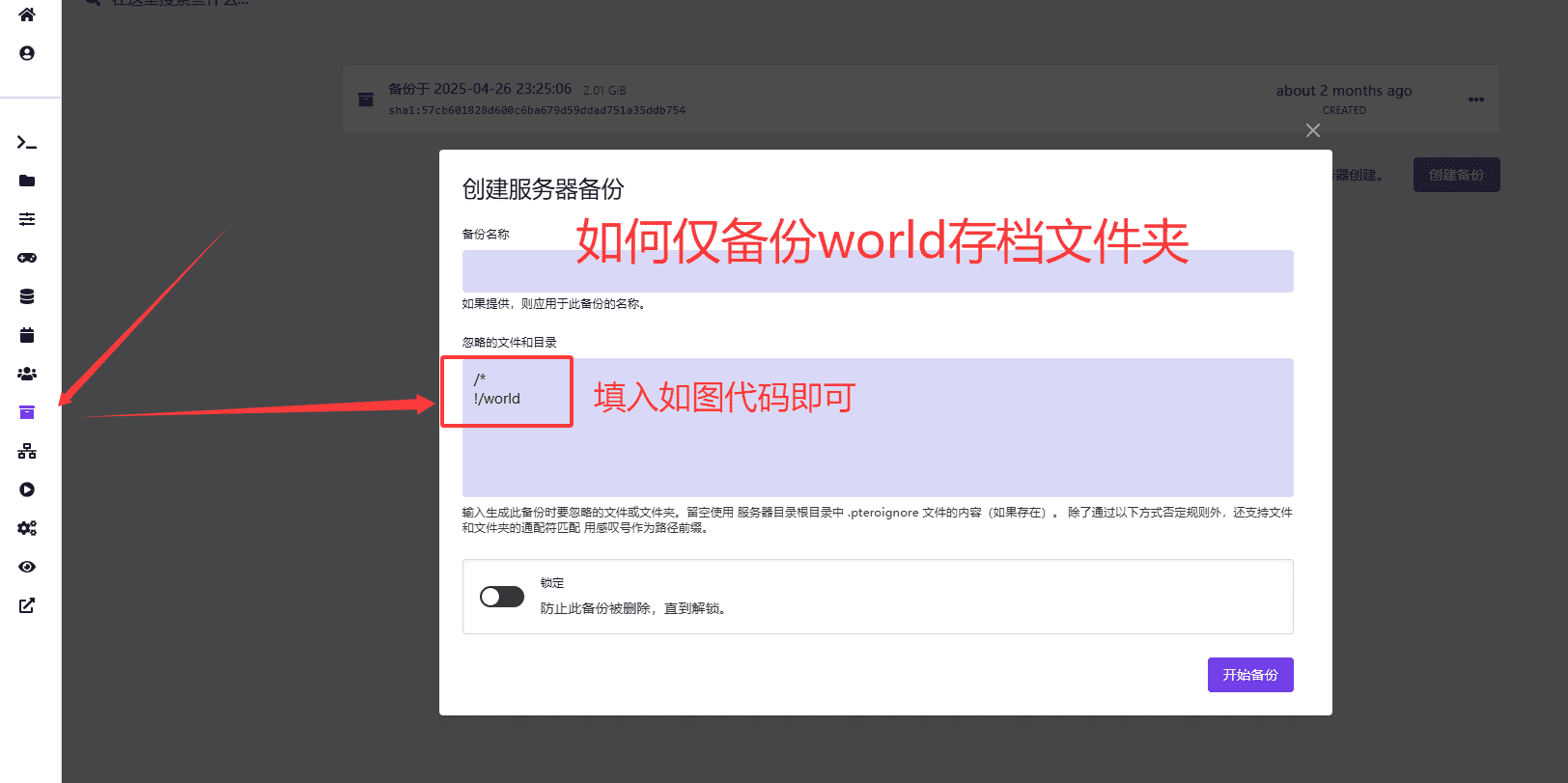Open the server console terminal icon
Image resolution: width=1568 pixels, height=783 pixels.
[27, 143]
